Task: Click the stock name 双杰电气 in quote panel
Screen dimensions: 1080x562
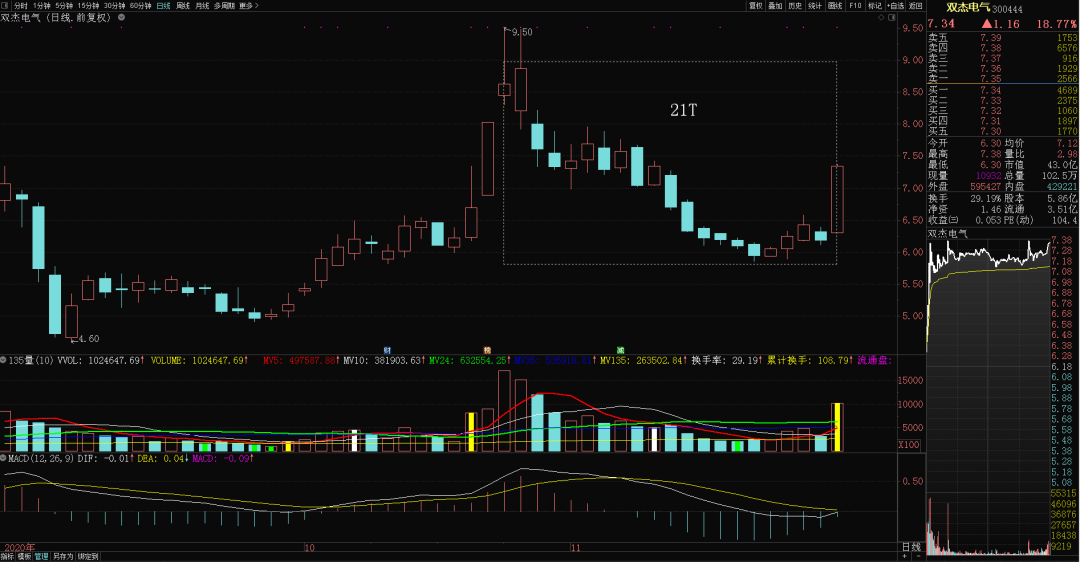Action: pyautogui.click(x=968, y=8)
